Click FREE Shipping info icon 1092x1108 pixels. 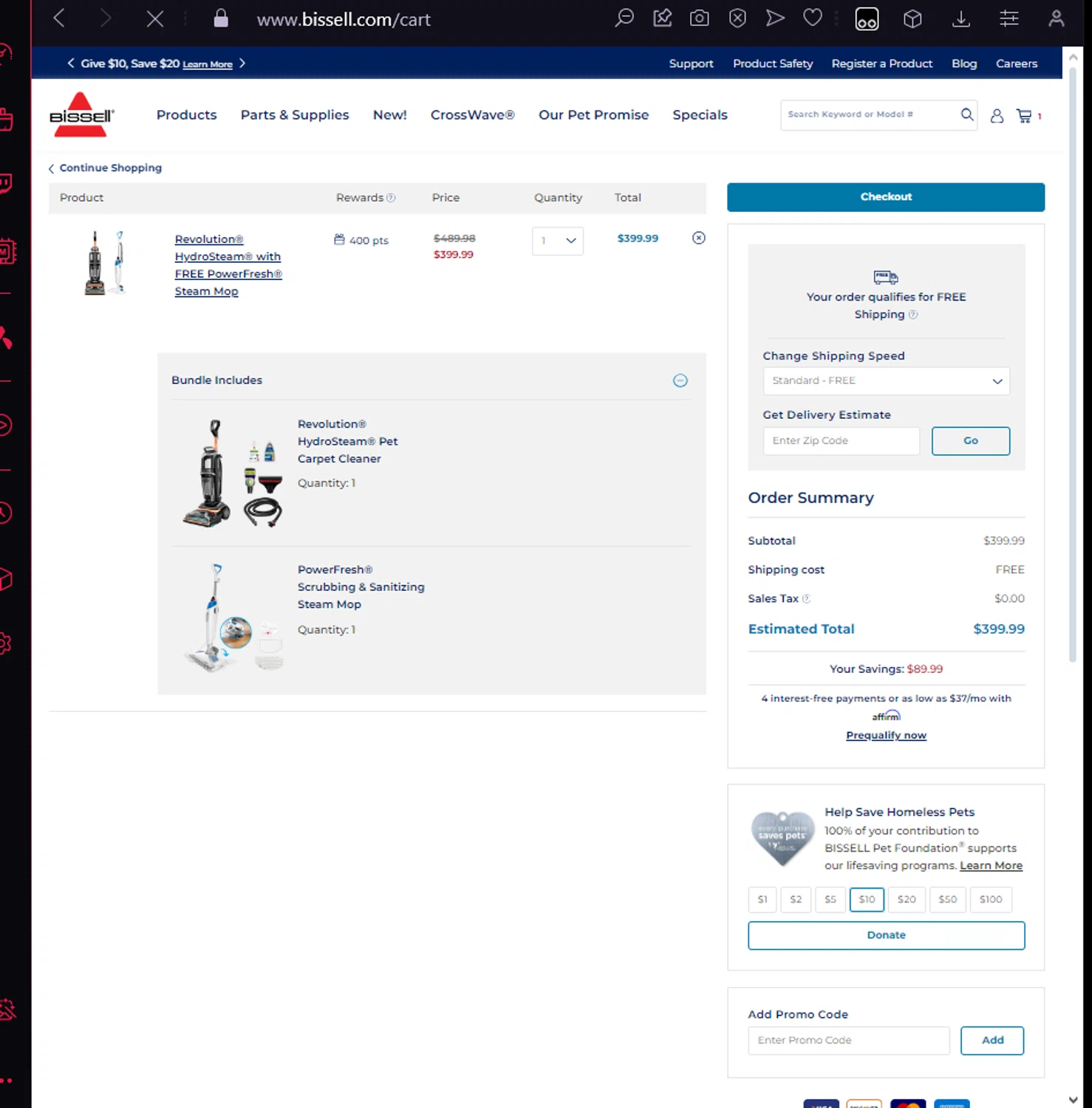912,315
